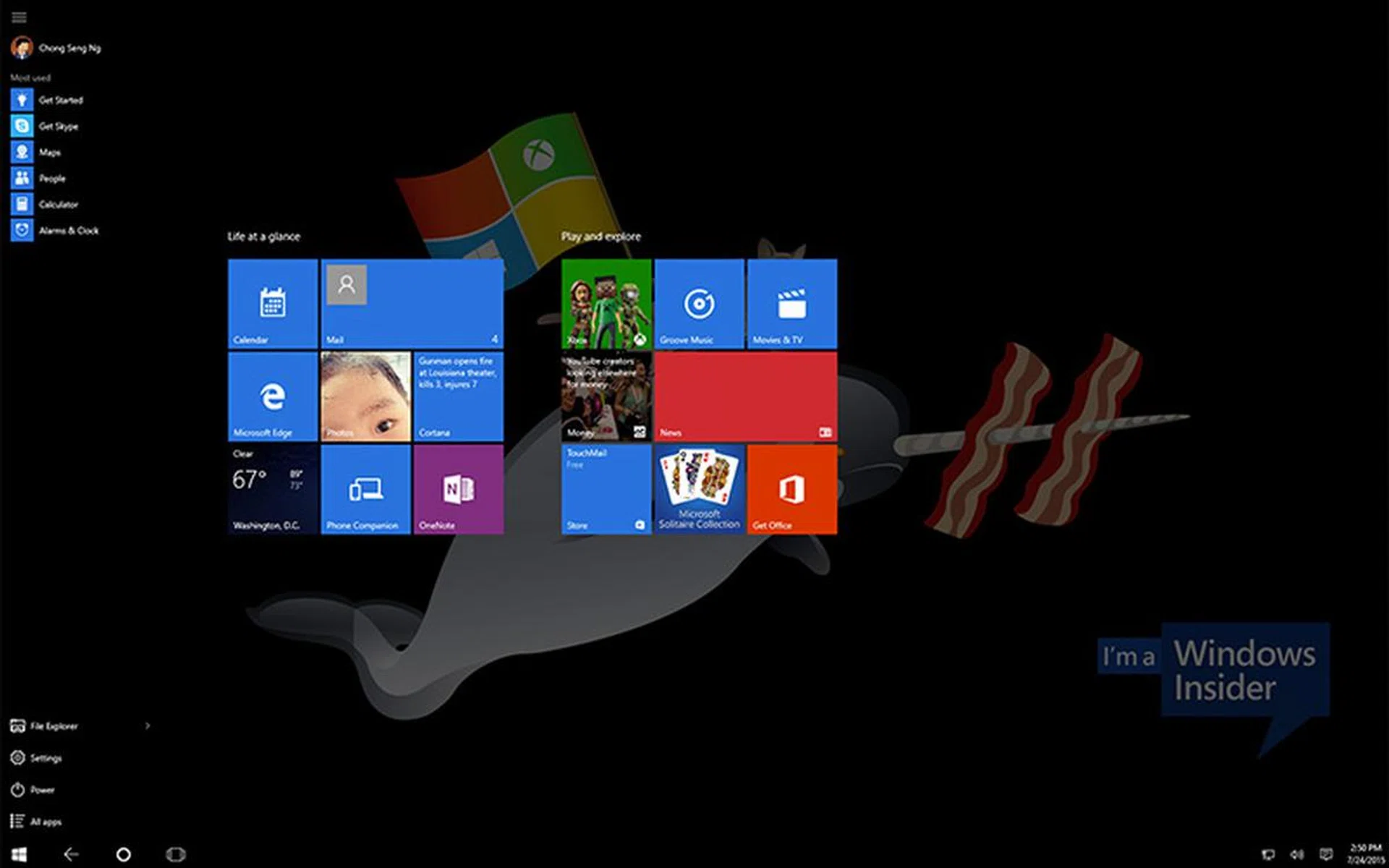
Task: Open the Movies & TV tile
Action: 791,303
